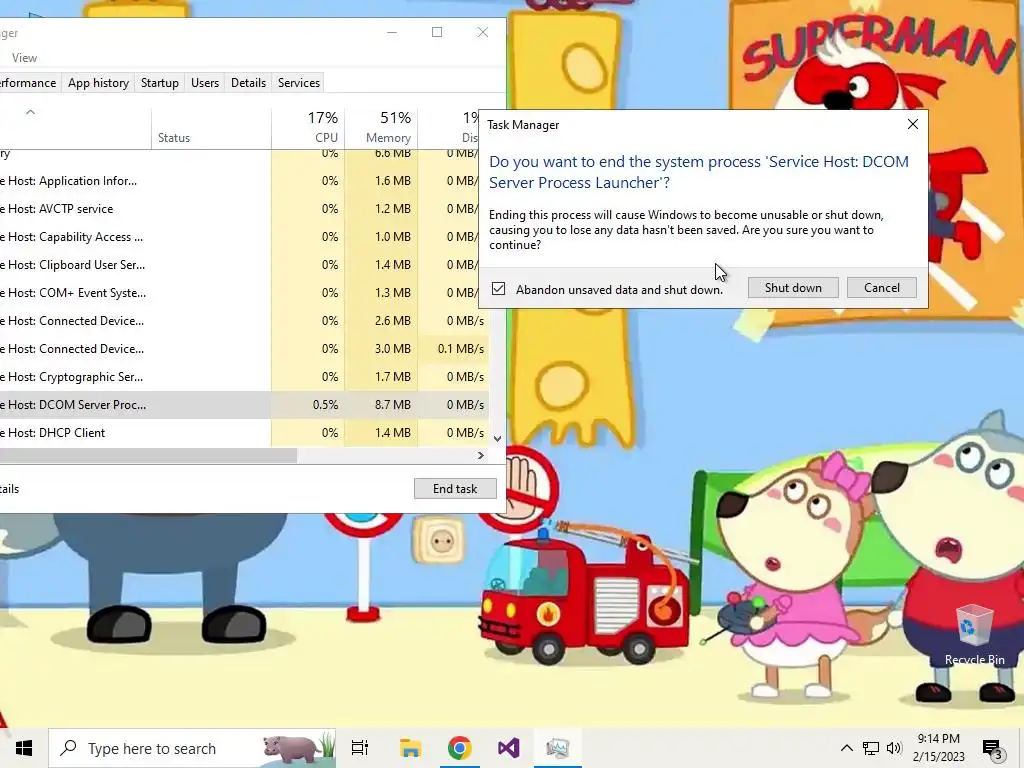Switch to the App history tab
This screenshot has height=768, width=1024.
[x=98, y=83]
